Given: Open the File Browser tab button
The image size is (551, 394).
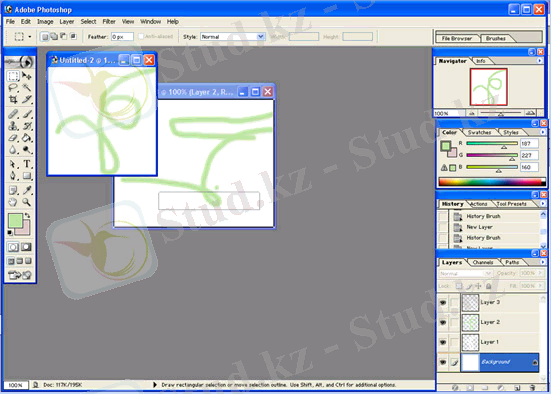Looking at the screenshot, I should pos(457,38).
